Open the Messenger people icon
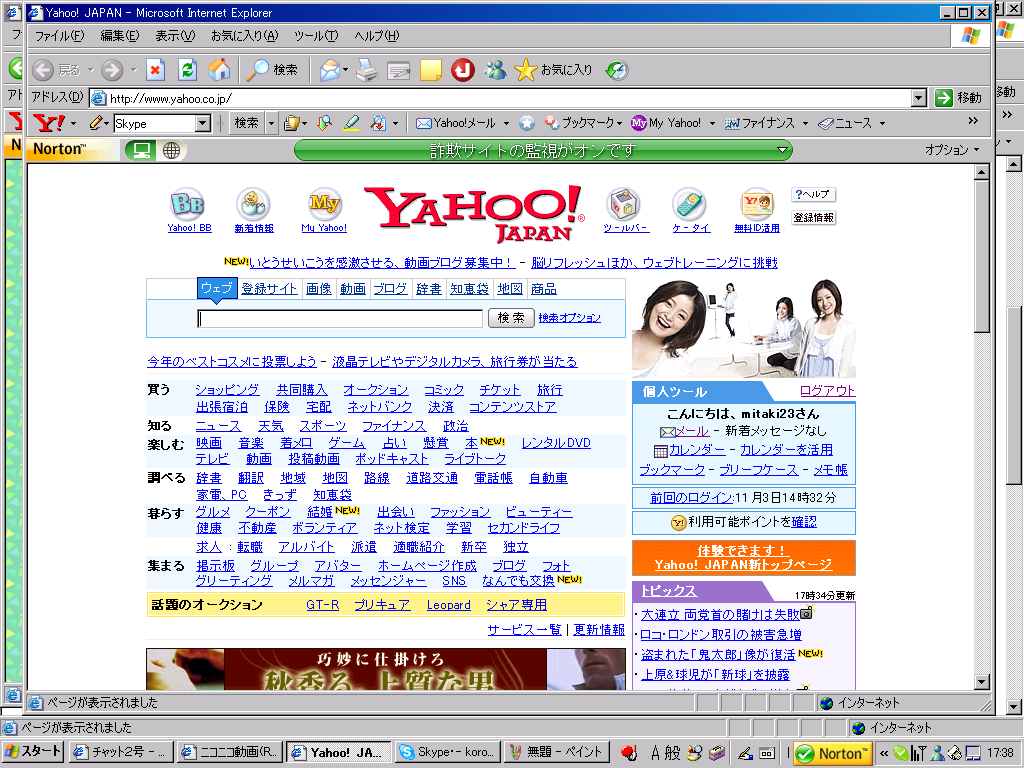Screen dimensions: 1024x768 coord(495,70)
